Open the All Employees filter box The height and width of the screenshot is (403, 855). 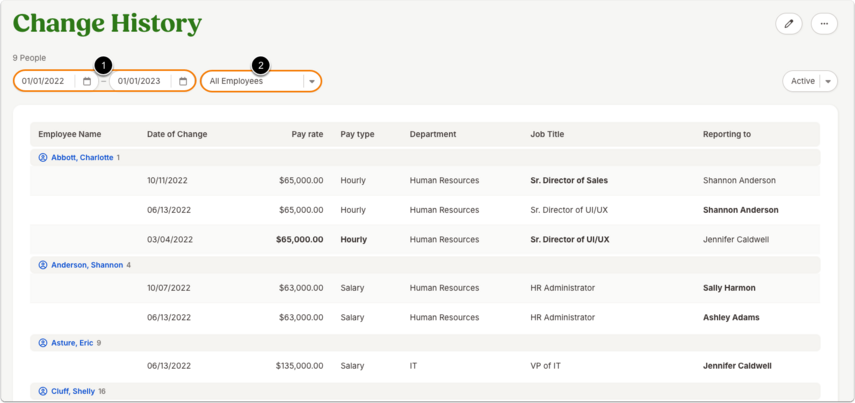(261, 81)
